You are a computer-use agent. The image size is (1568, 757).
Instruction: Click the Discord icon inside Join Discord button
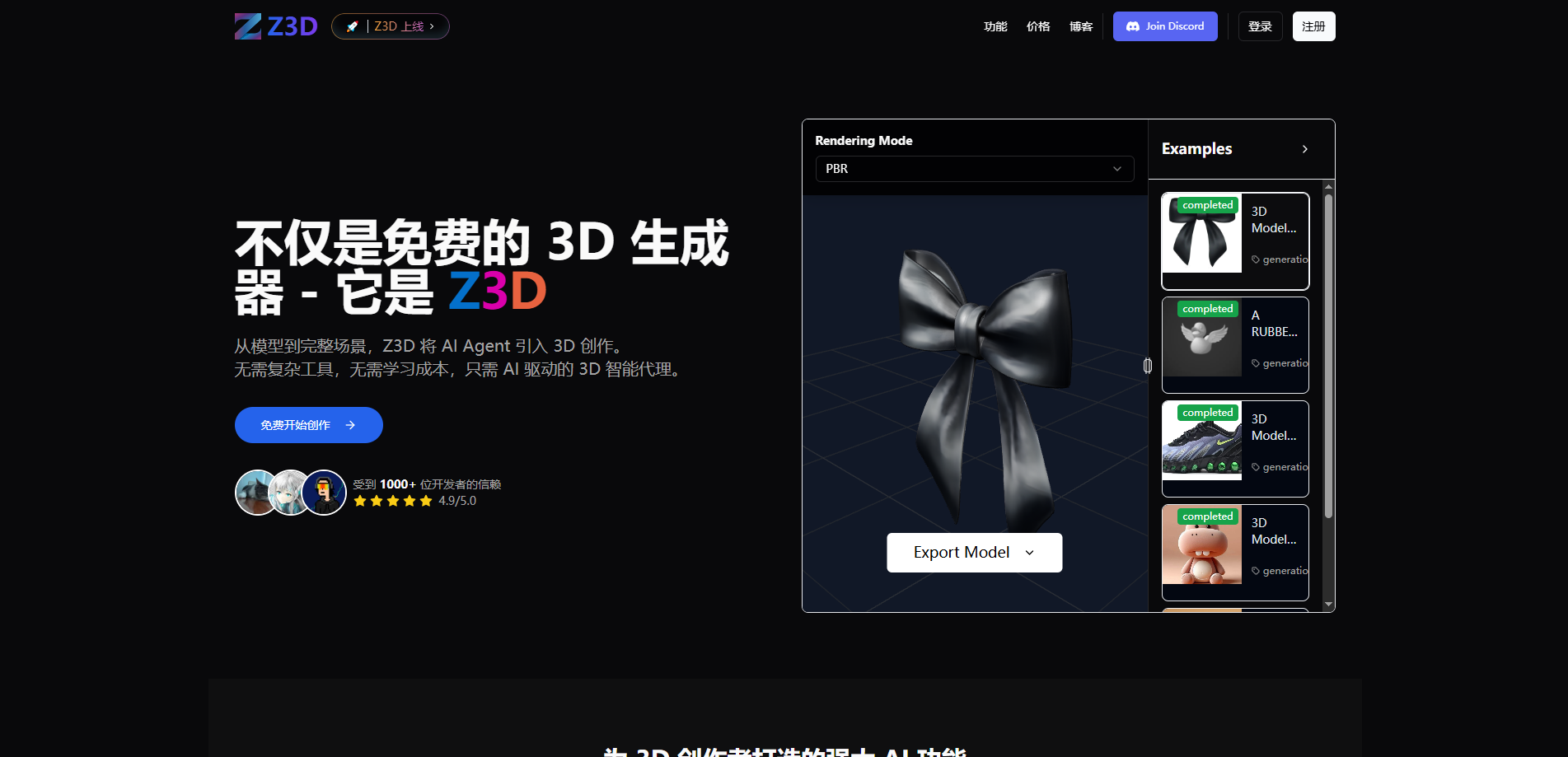[x=1132, y=26]
